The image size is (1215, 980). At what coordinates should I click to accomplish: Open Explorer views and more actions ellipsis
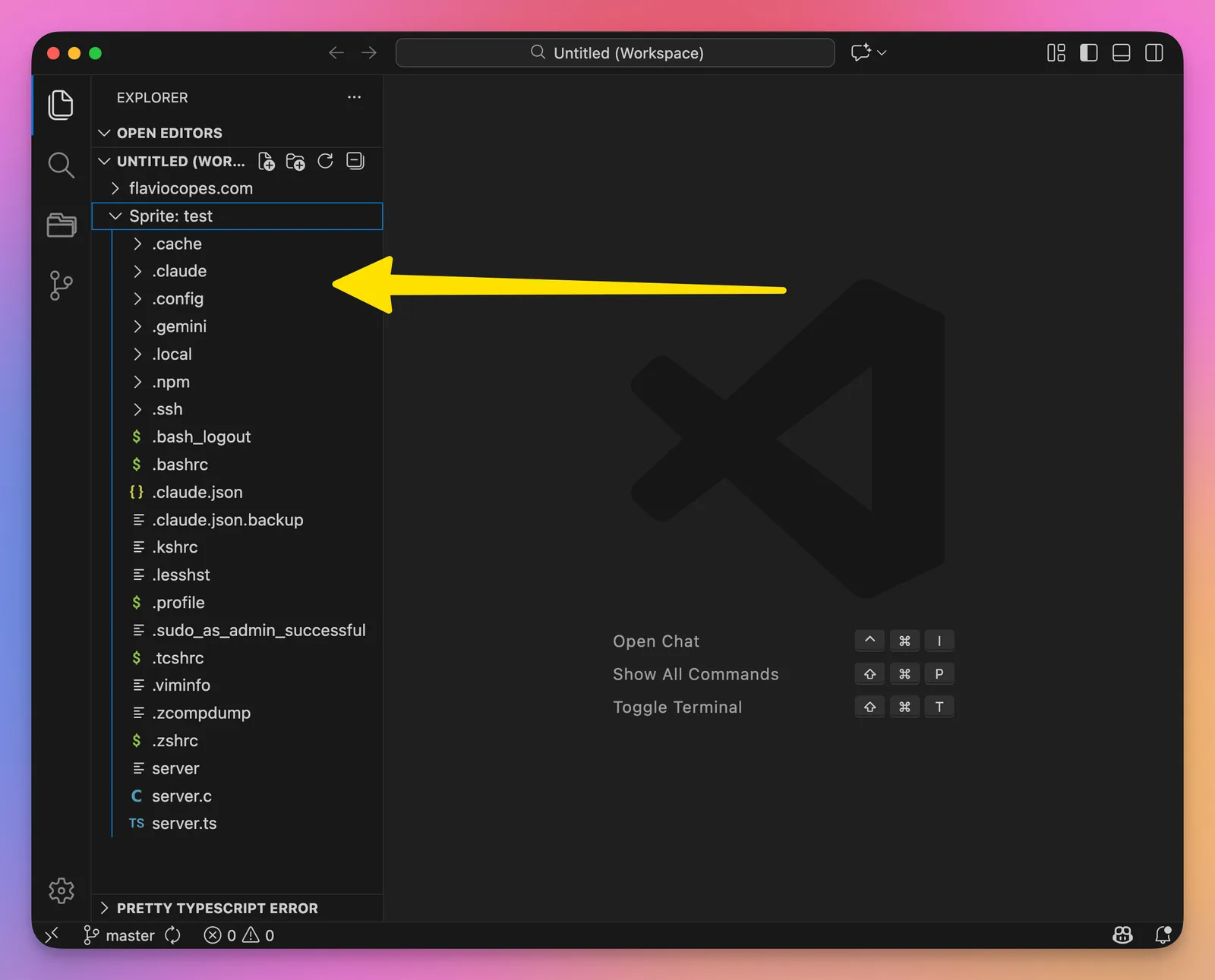pyautogui.click(x=354, y=97)
